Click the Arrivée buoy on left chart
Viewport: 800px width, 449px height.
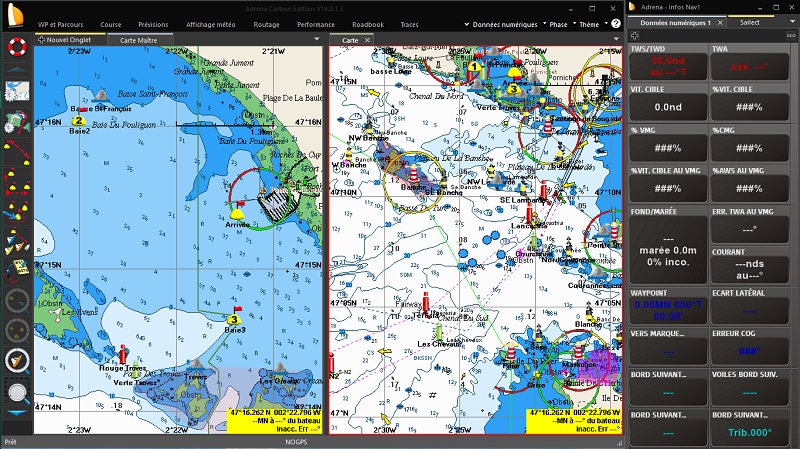[237, 212]
